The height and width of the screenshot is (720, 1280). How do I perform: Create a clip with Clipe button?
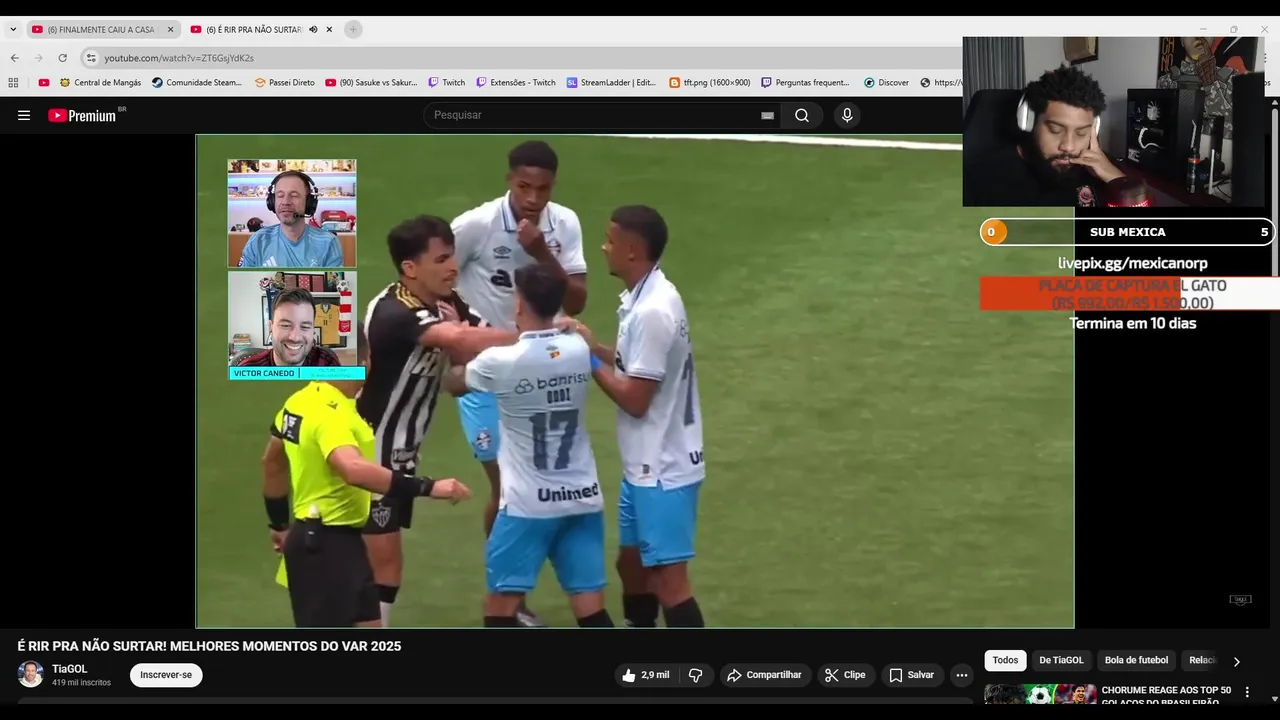coord(845,675)
